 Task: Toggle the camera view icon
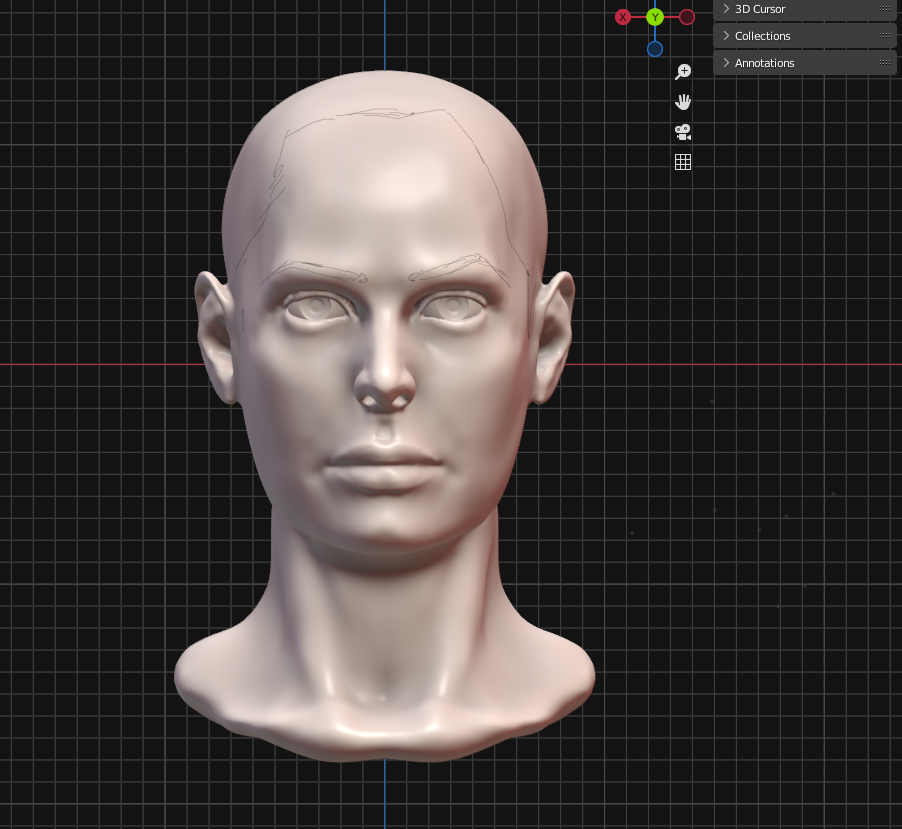click(683, 132)
